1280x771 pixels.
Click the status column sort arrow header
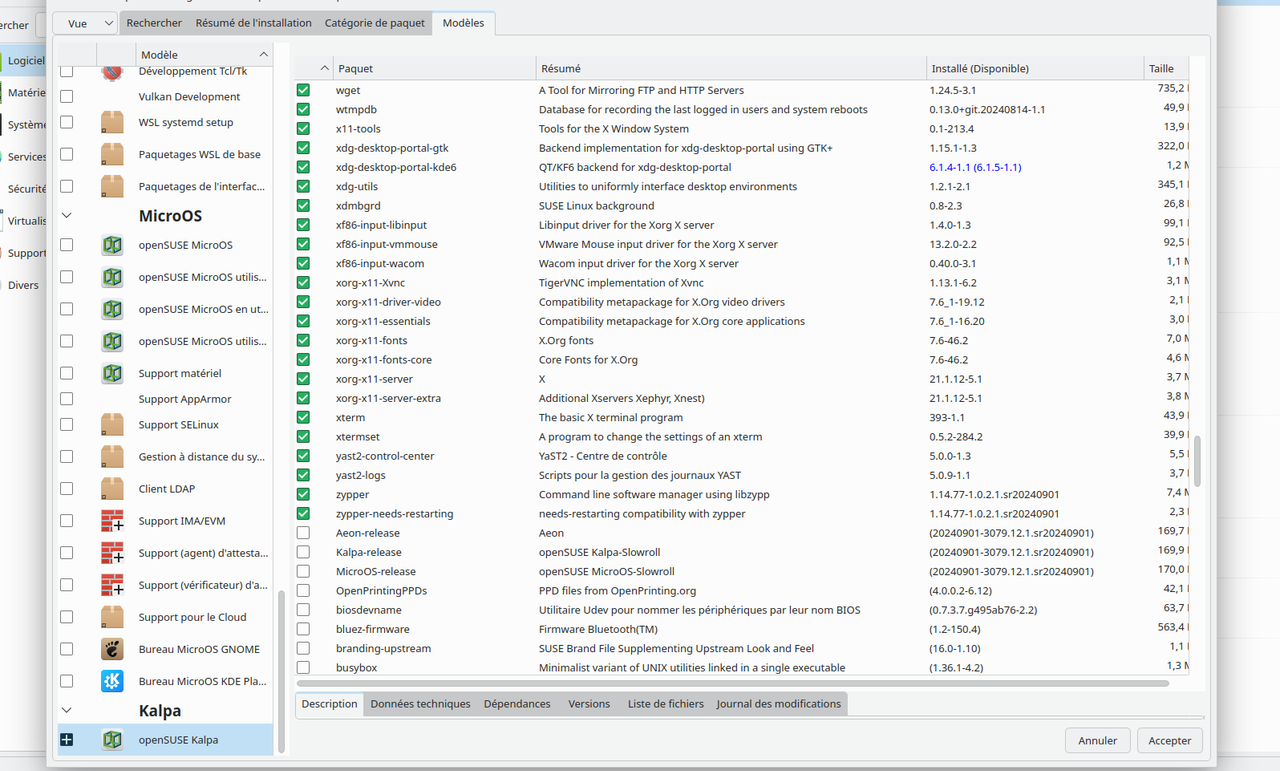click(x=312, y=68)
